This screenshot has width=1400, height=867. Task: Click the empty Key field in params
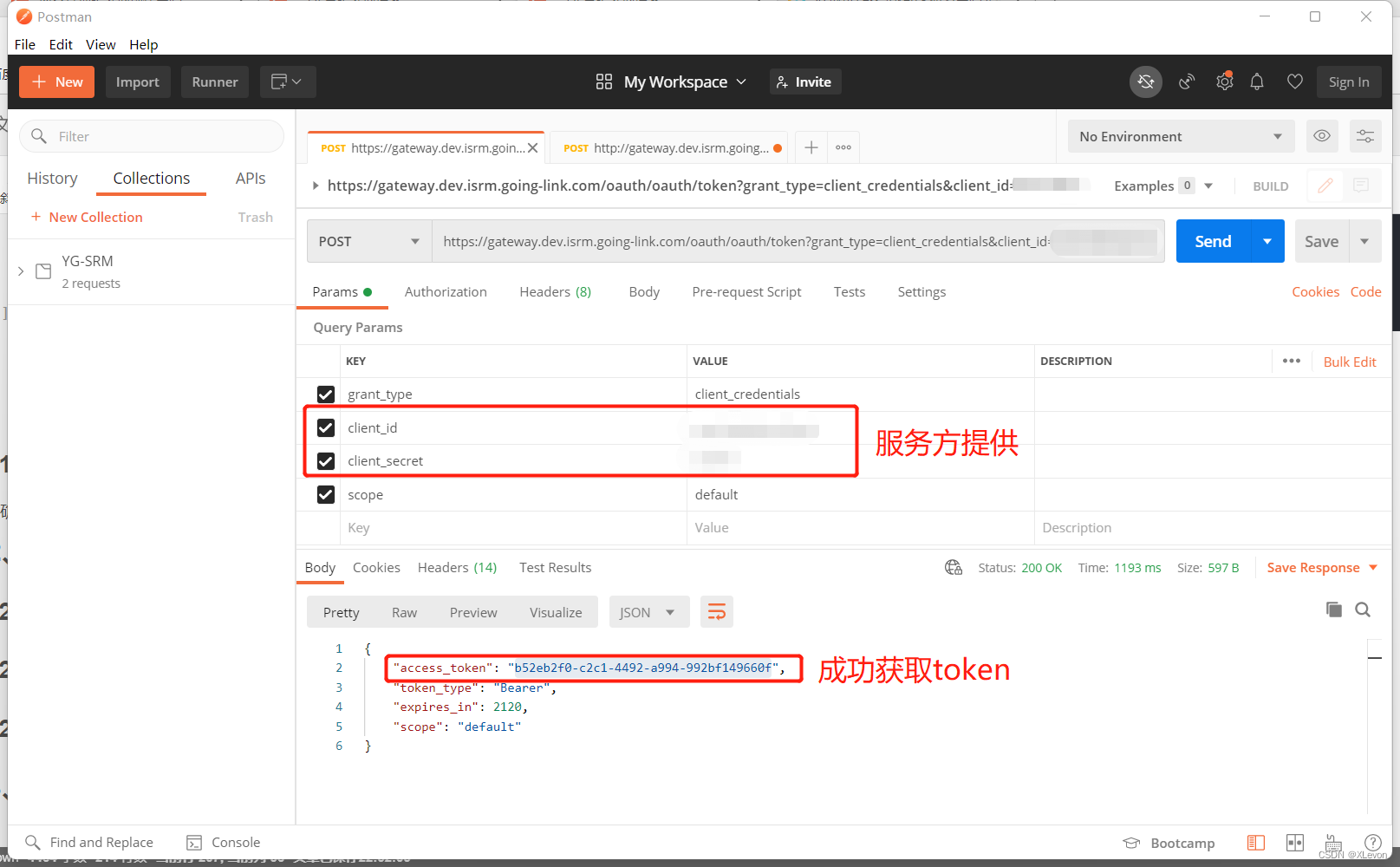coord(513,528)
